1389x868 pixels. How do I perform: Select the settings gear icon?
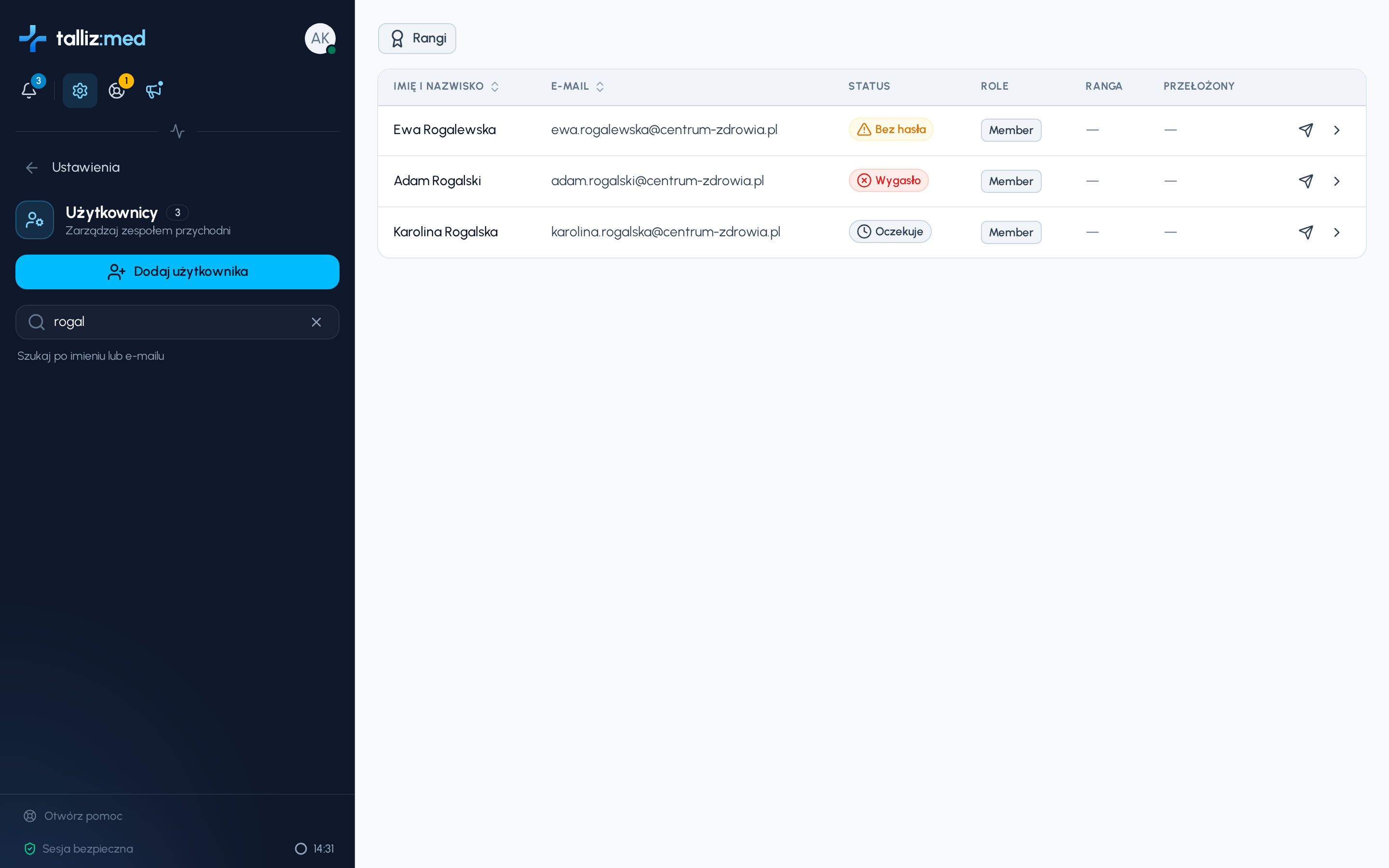80,90
